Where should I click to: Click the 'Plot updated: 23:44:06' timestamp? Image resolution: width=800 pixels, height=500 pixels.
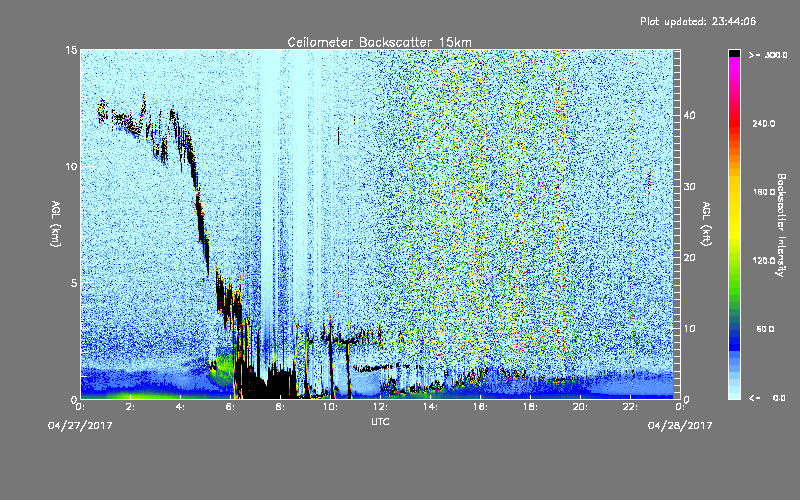(x=698, y=21)
